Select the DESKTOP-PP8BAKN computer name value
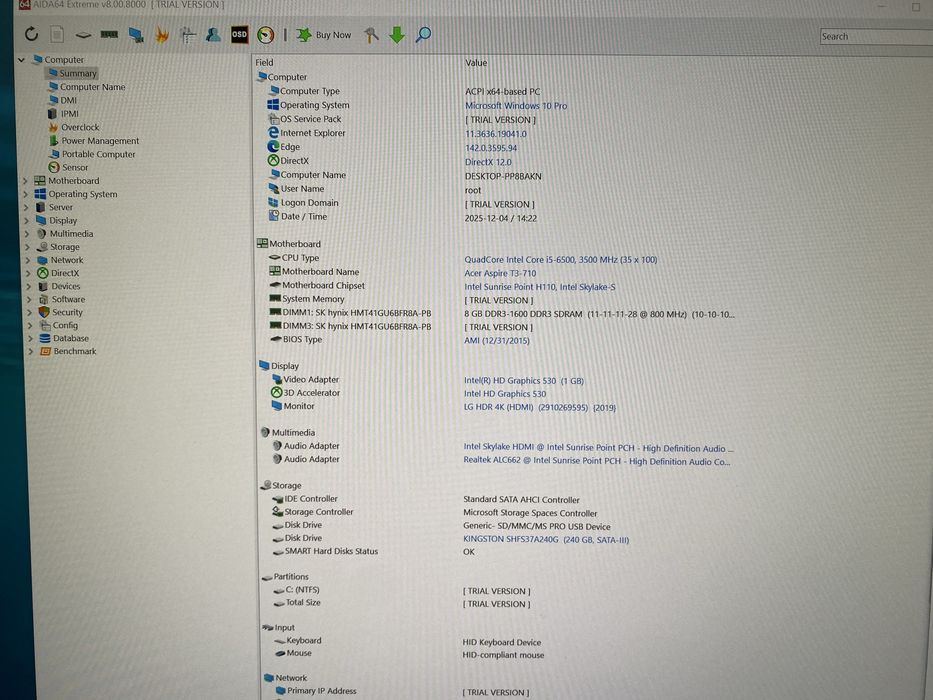This screenshot has width=933, height=700. pos(503,176)
